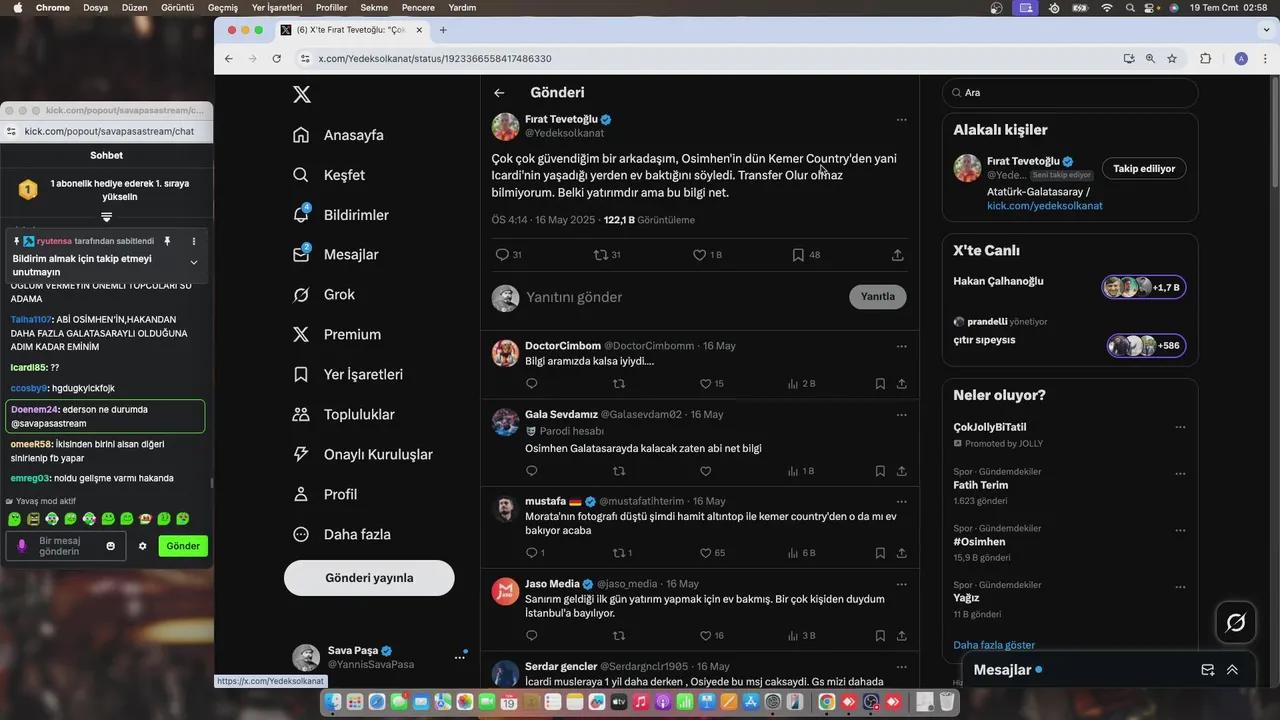
Task: Open more options on mustafa's reply
Action: click(x=901, y=501)
